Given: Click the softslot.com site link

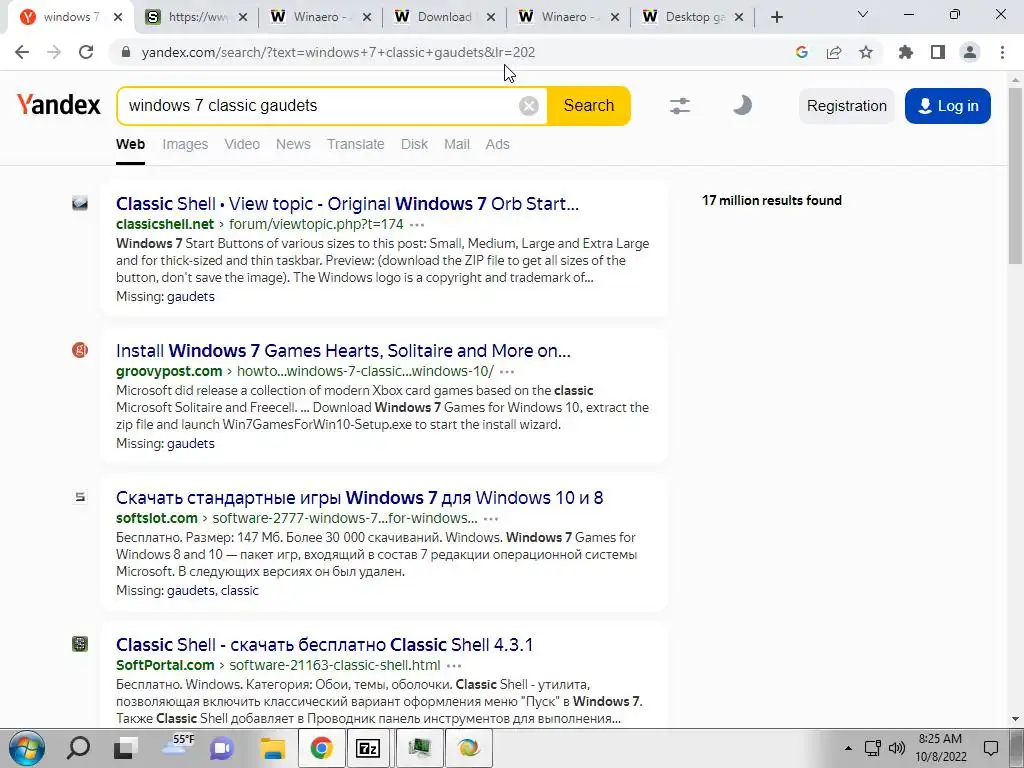Looking at the screenshot, I should (157, 518).
